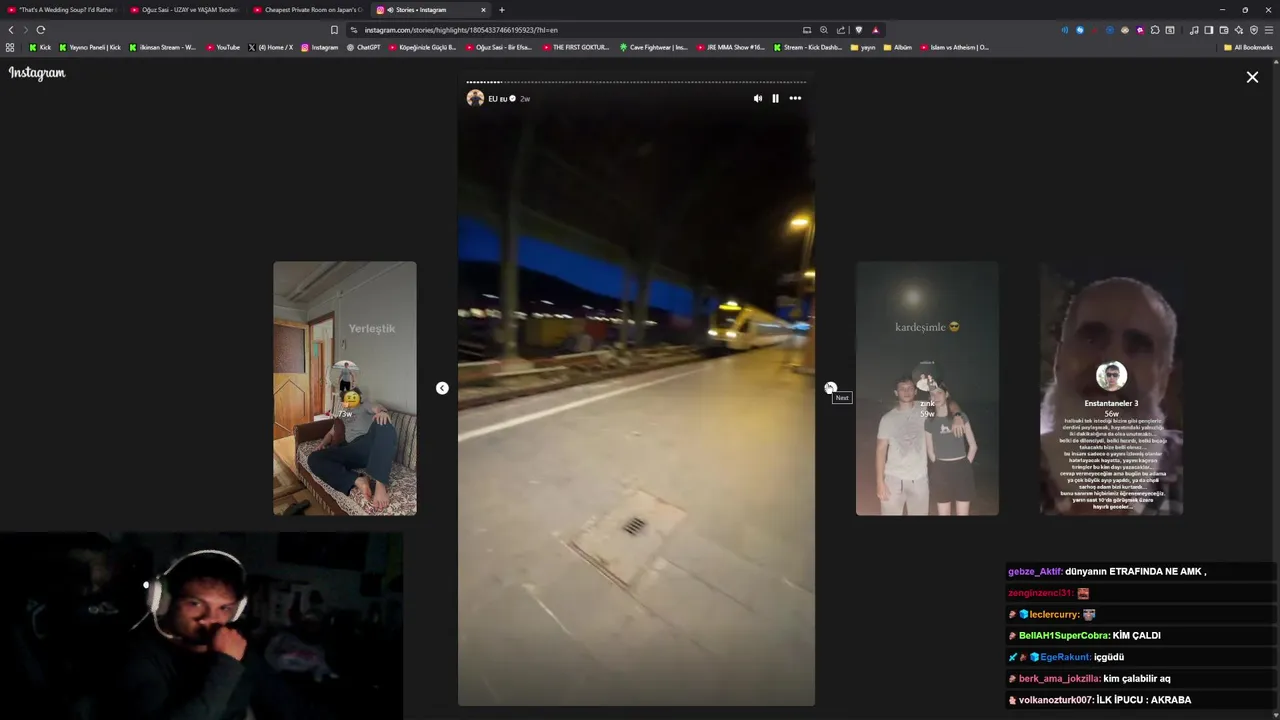Open the browser hamburger main menu
Viewport: 1280px width, 720px height.
point(1269,30)
